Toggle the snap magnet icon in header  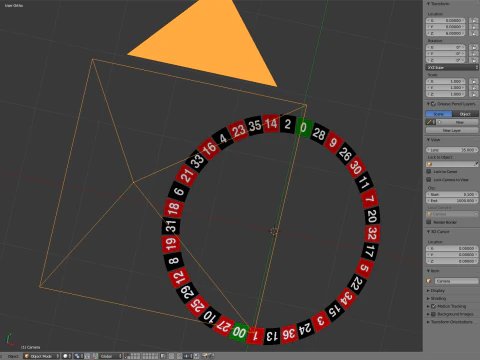click(x=179, y=356)
